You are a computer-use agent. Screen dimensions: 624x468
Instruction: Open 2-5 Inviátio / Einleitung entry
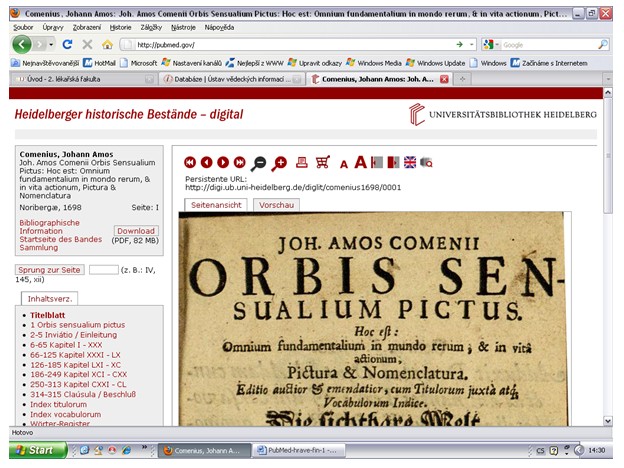(74, 335)
